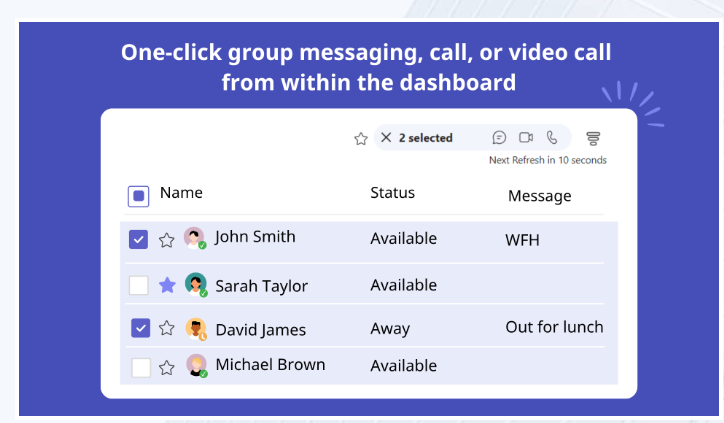This screenshot has width=724, height=423.
Task: Favorite John Smith with star icon
Action: point(167,240)
